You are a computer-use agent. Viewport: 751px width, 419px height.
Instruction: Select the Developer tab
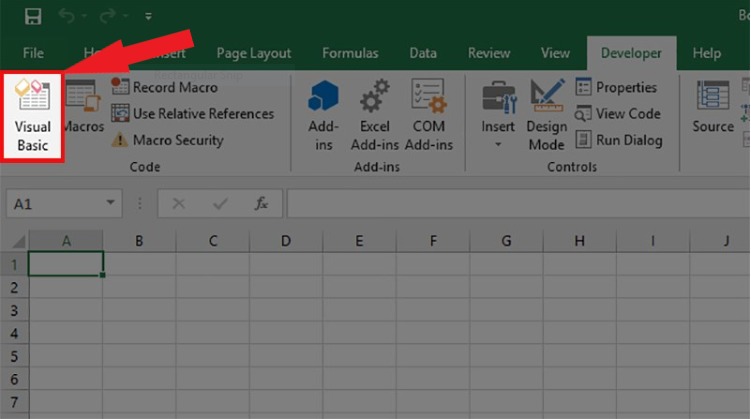(631, 53)
